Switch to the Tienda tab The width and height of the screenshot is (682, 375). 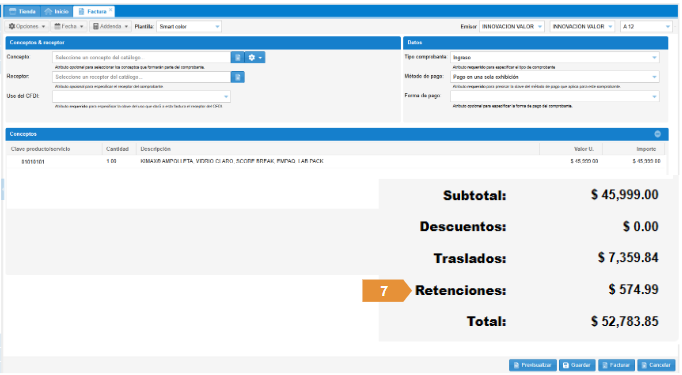pos(23,11)
